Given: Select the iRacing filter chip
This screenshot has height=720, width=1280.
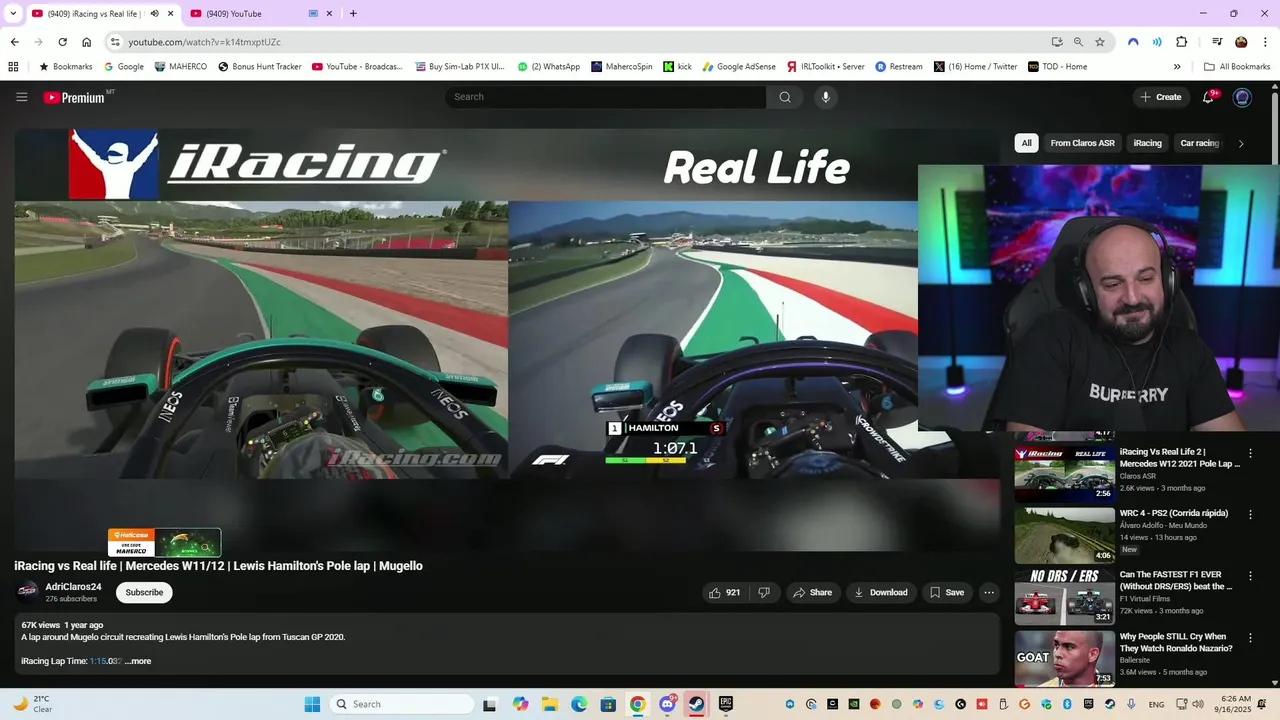Looking at the screenshot, I should click(1147, 143).
